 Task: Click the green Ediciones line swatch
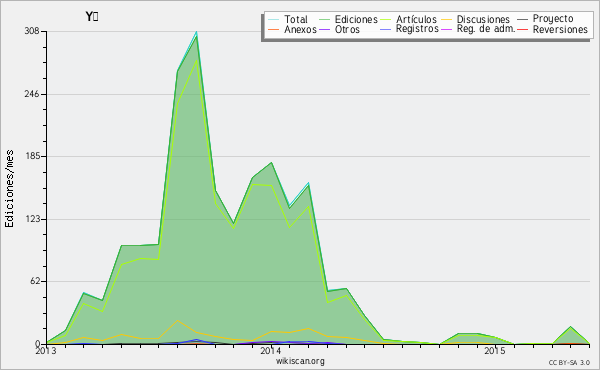coord(324,20)
